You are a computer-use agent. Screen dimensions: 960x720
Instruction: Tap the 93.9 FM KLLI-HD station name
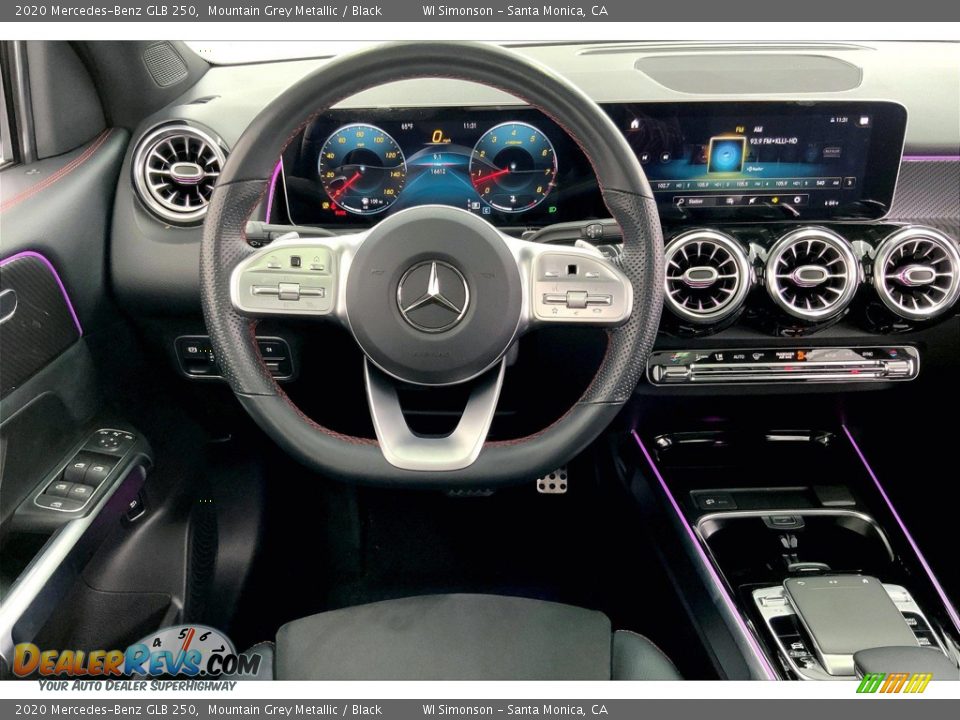point(773,141)
